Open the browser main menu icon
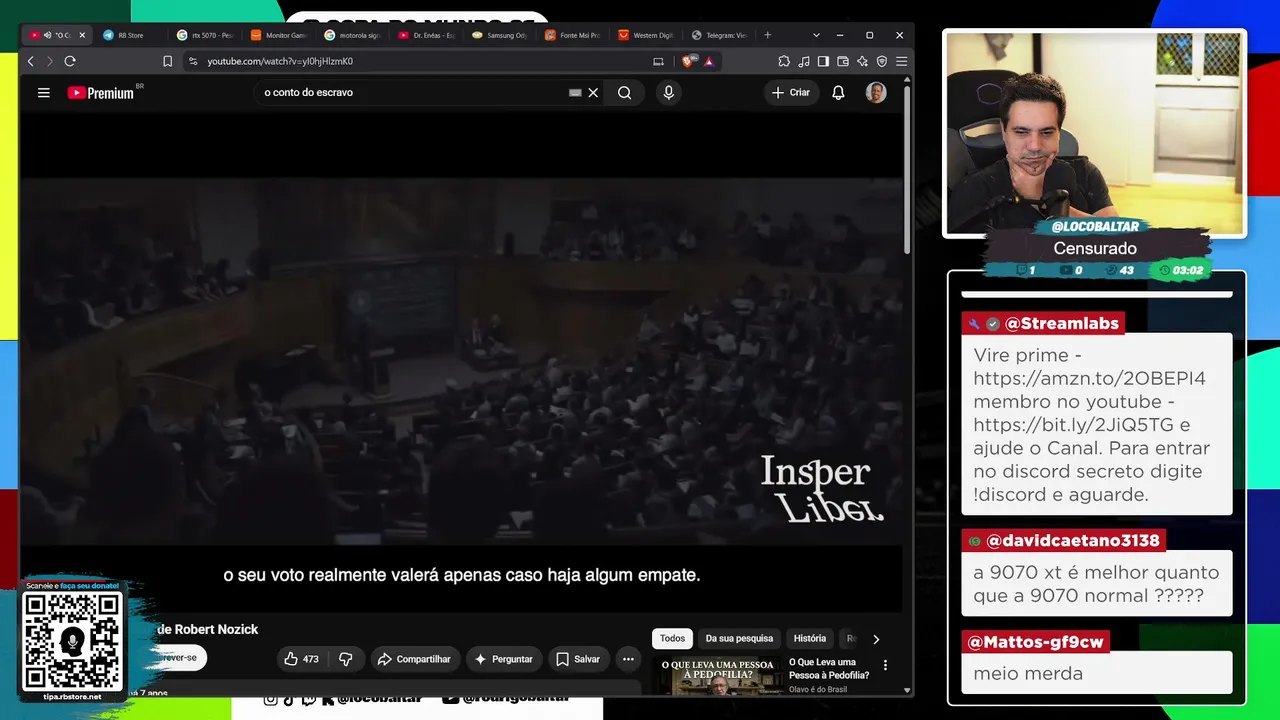The width and height of the screenshot is (1280, 720). (901, 61)
